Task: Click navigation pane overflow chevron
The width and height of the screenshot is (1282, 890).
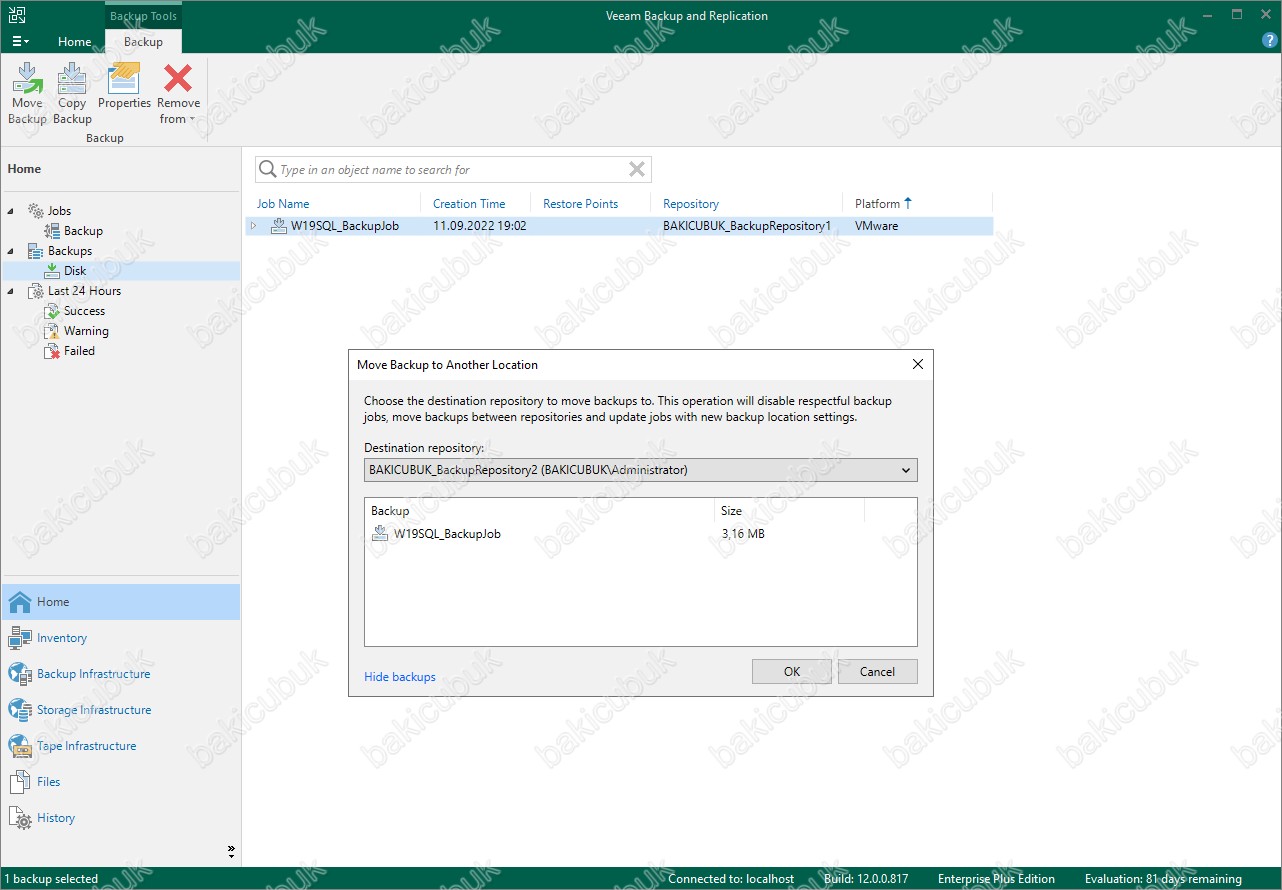Action: pyautogui.click(x=231, y=852)
